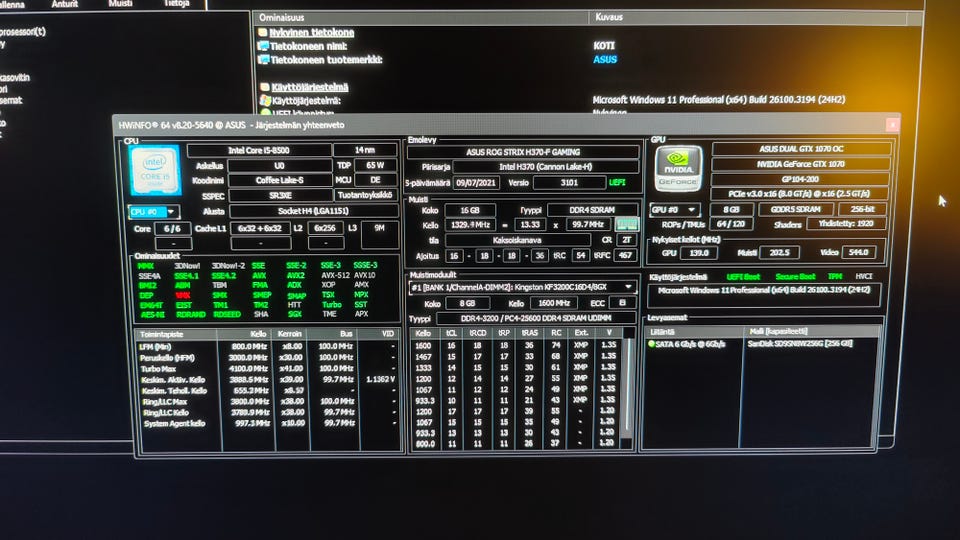
Task: Click the green UEFI label beside version
Action: point(617,182)
